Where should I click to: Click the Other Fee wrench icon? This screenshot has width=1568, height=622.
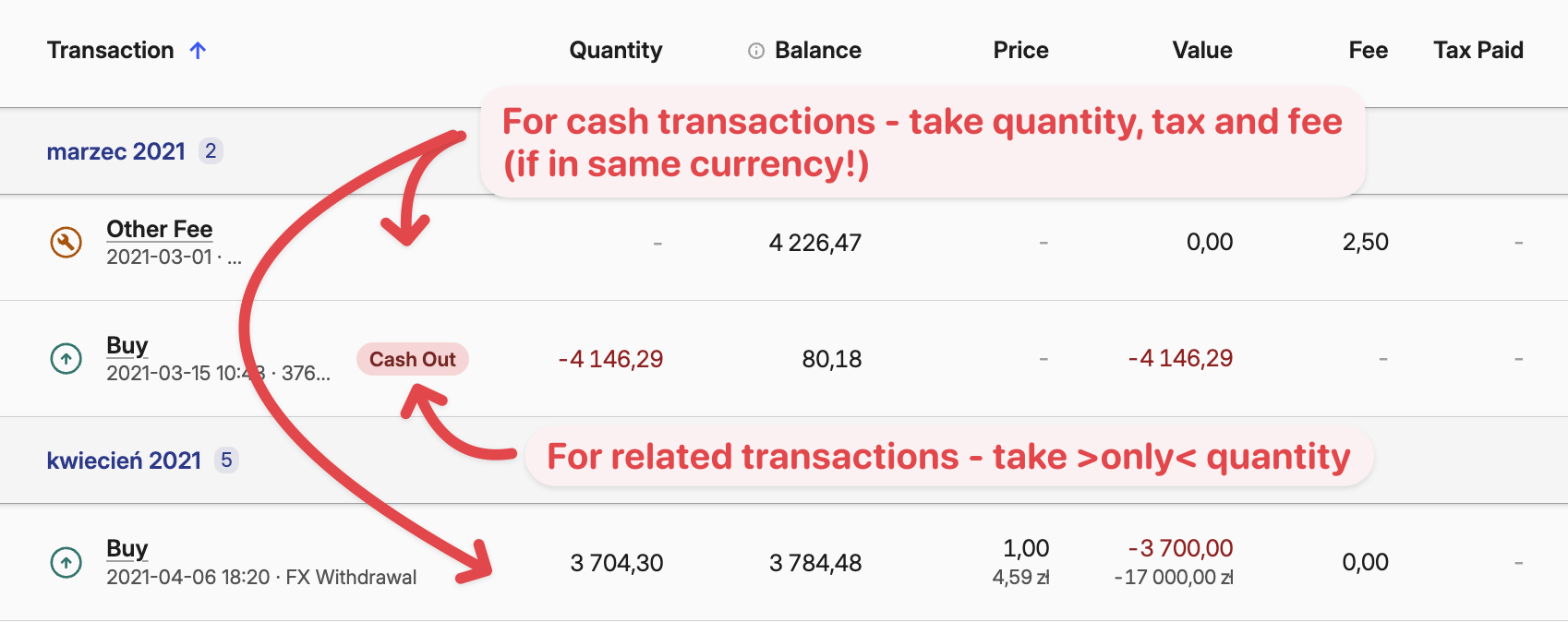click(x=66, y=243)
